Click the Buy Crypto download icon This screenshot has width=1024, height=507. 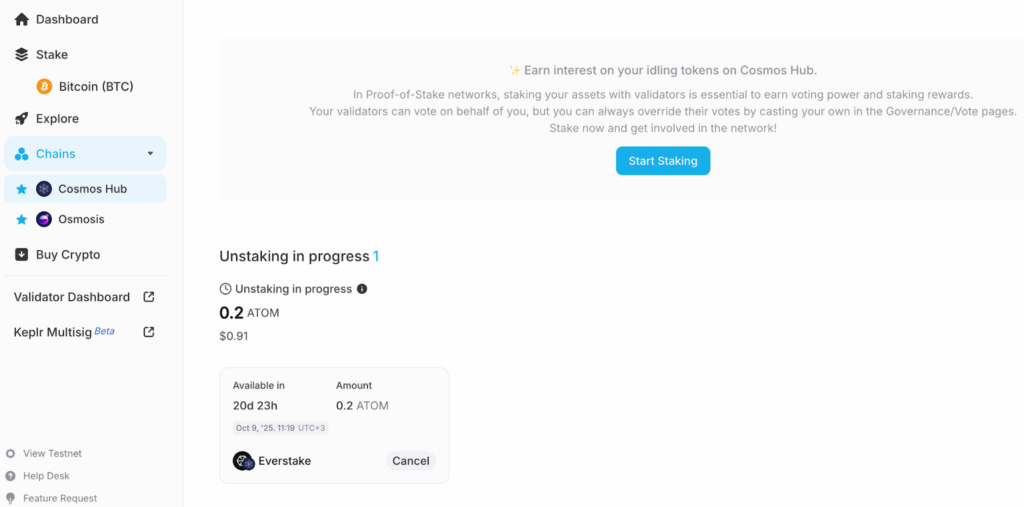click(22, 255)
